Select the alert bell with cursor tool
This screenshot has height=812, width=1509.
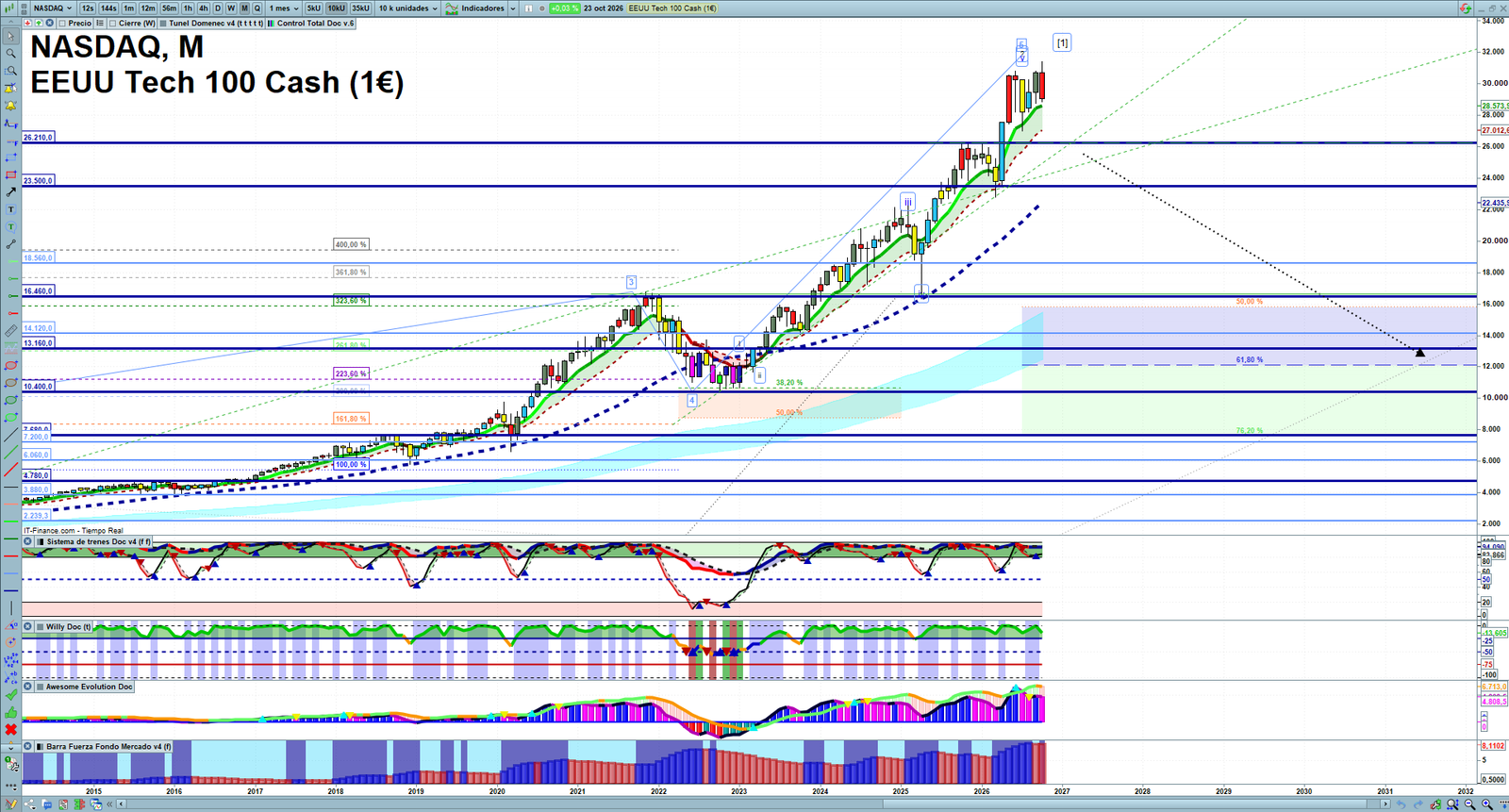(11, 89)
